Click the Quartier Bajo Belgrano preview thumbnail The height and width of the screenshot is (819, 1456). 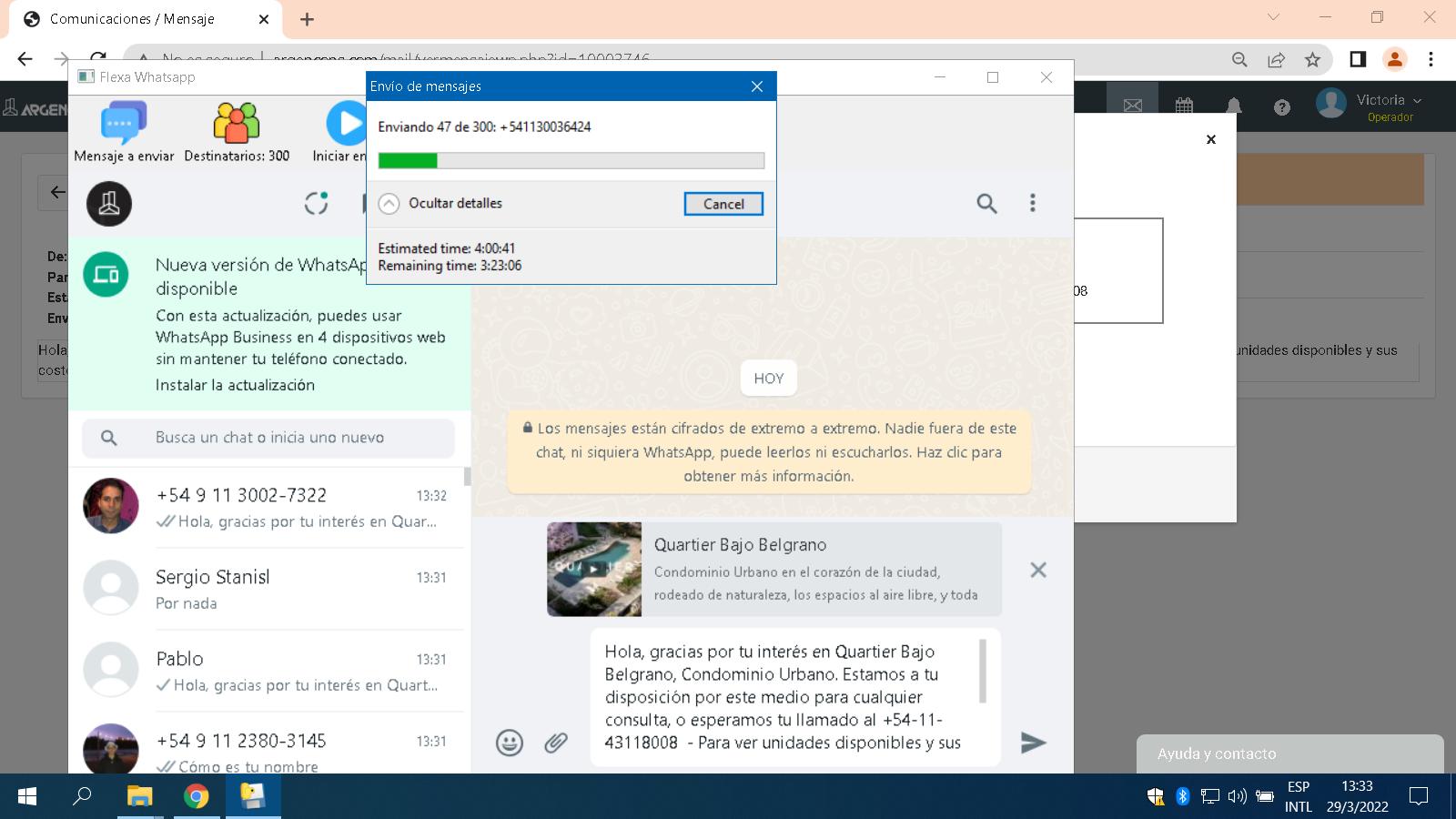point(594,570)
